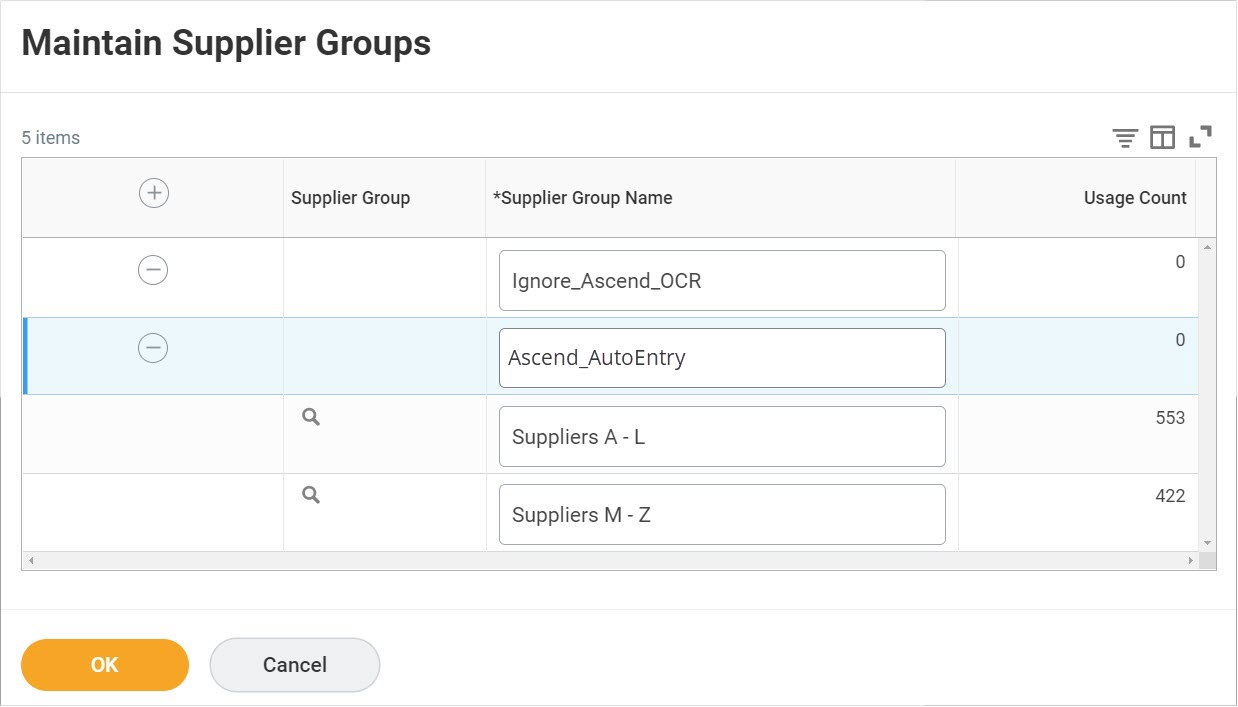Click inside the Suppliers M - Z field
Viewport: 1238px width, 707px height.
[x=722, y=514]
